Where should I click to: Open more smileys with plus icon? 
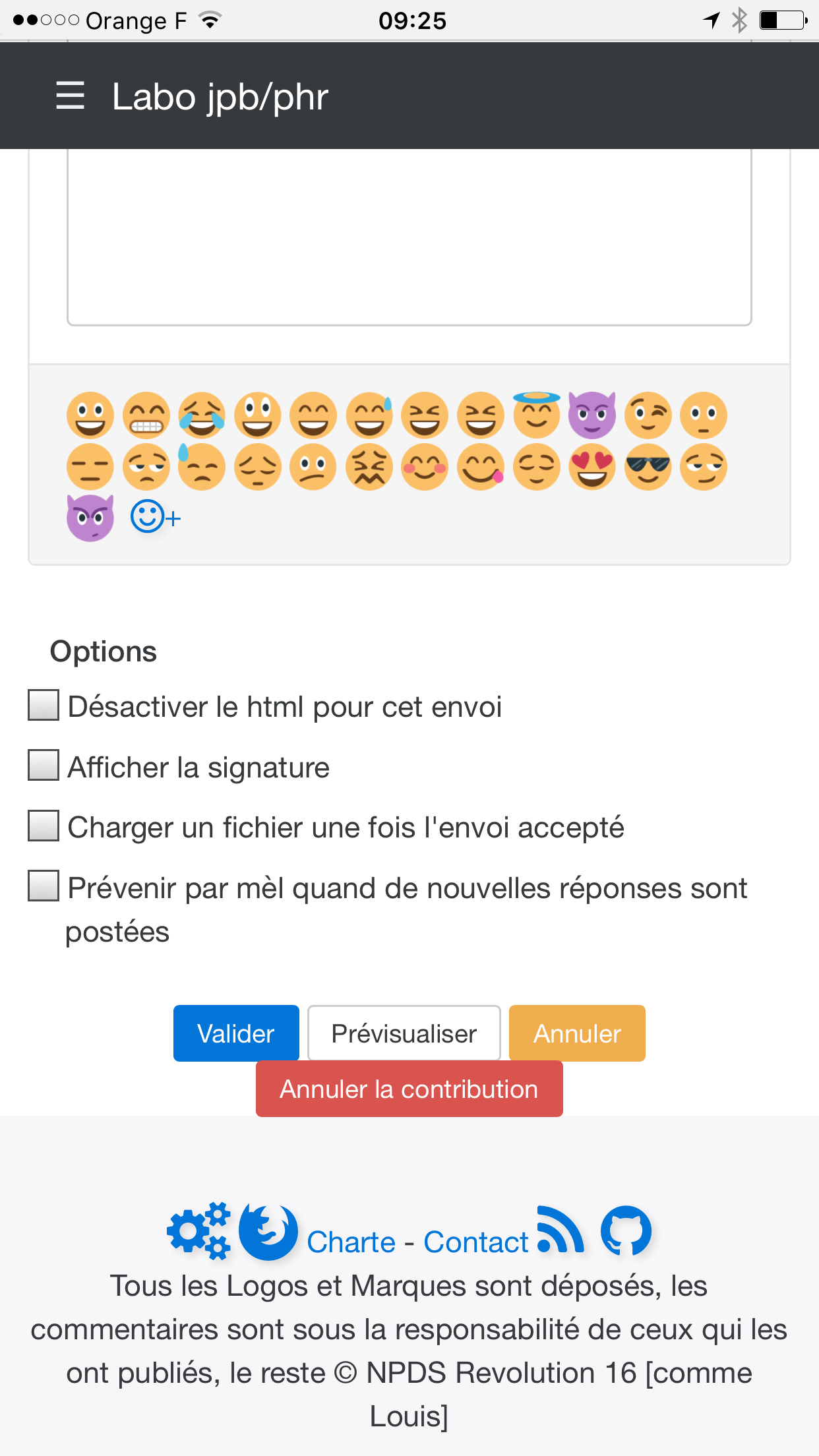pos(156,517)
